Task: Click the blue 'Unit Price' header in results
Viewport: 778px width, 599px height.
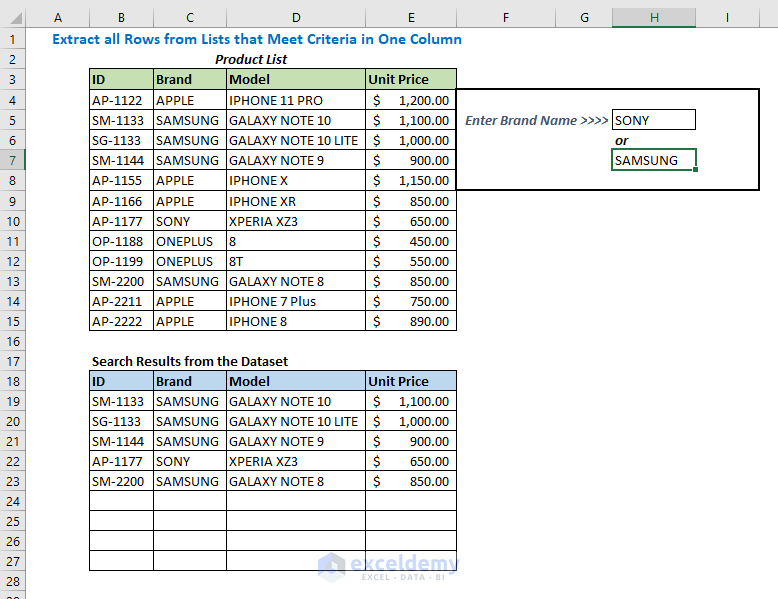Action: pyautogui.click(x=411, y=381)
